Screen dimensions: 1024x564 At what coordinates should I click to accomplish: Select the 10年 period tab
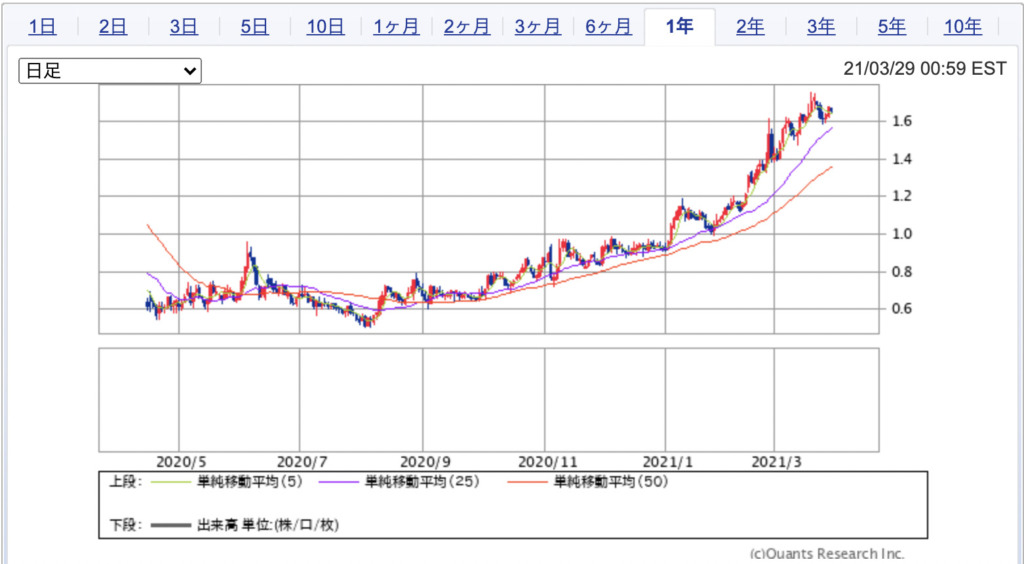tap(963, 27)
